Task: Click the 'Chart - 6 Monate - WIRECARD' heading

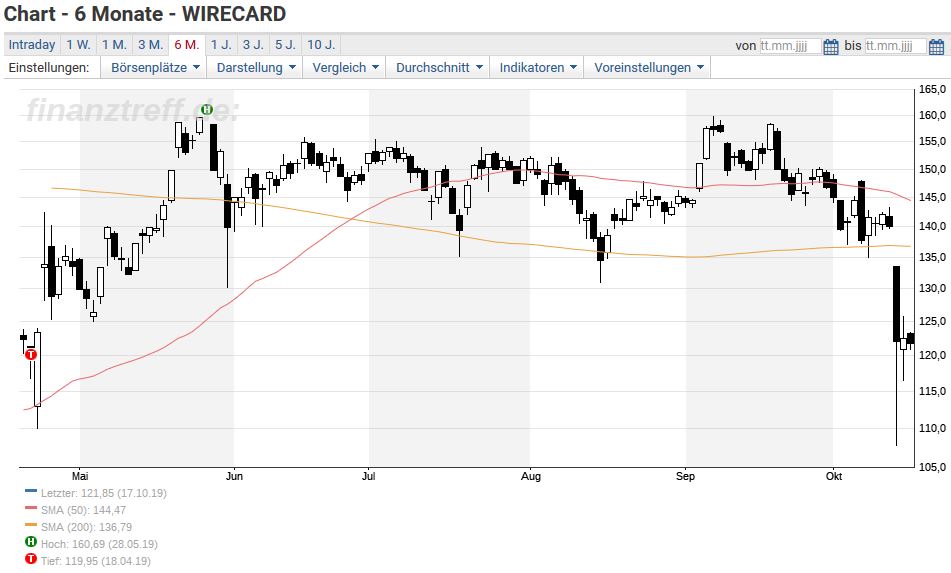Action: point(145,13)
